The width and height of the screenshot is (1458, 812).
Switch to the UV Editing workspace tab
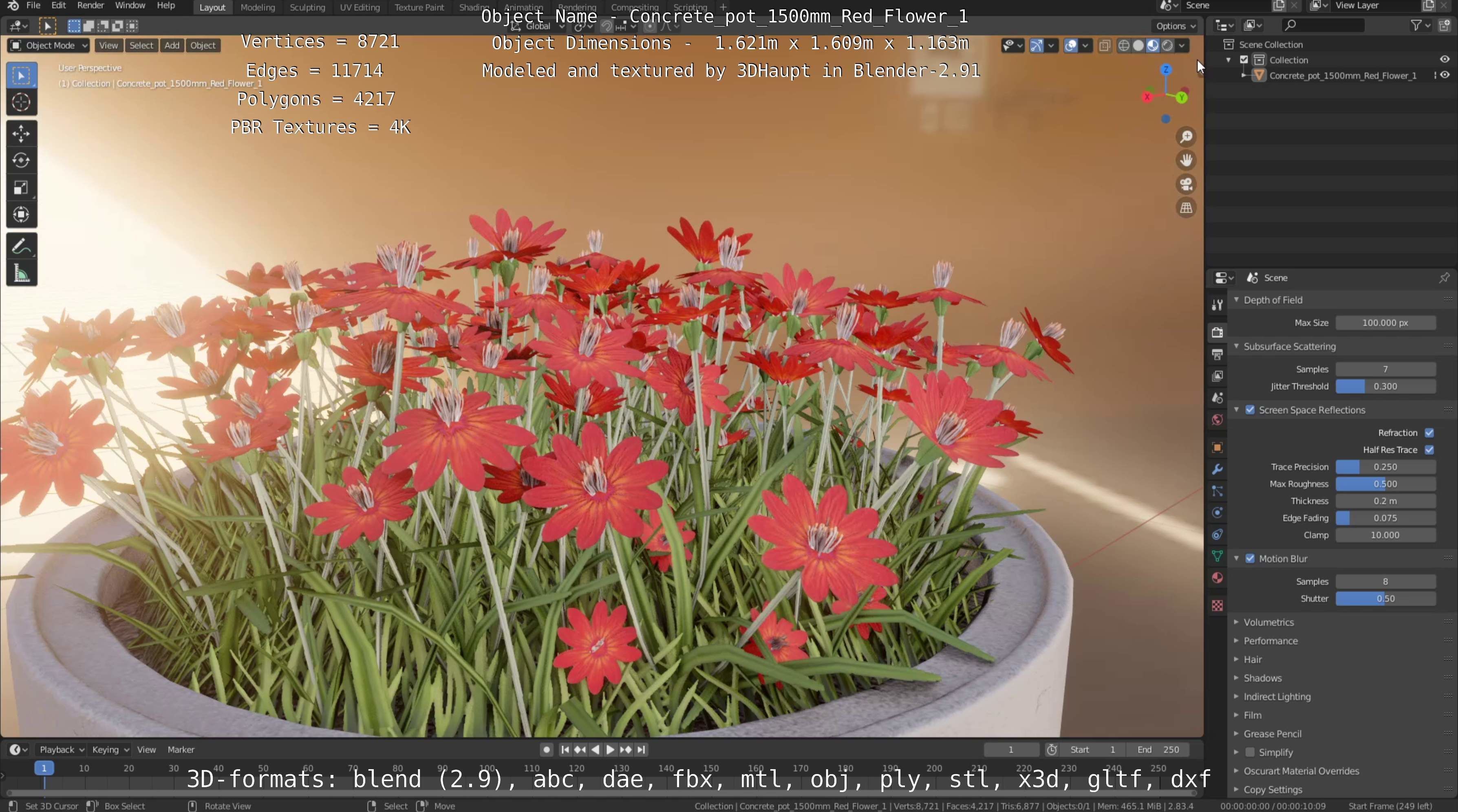click(360, 7)
